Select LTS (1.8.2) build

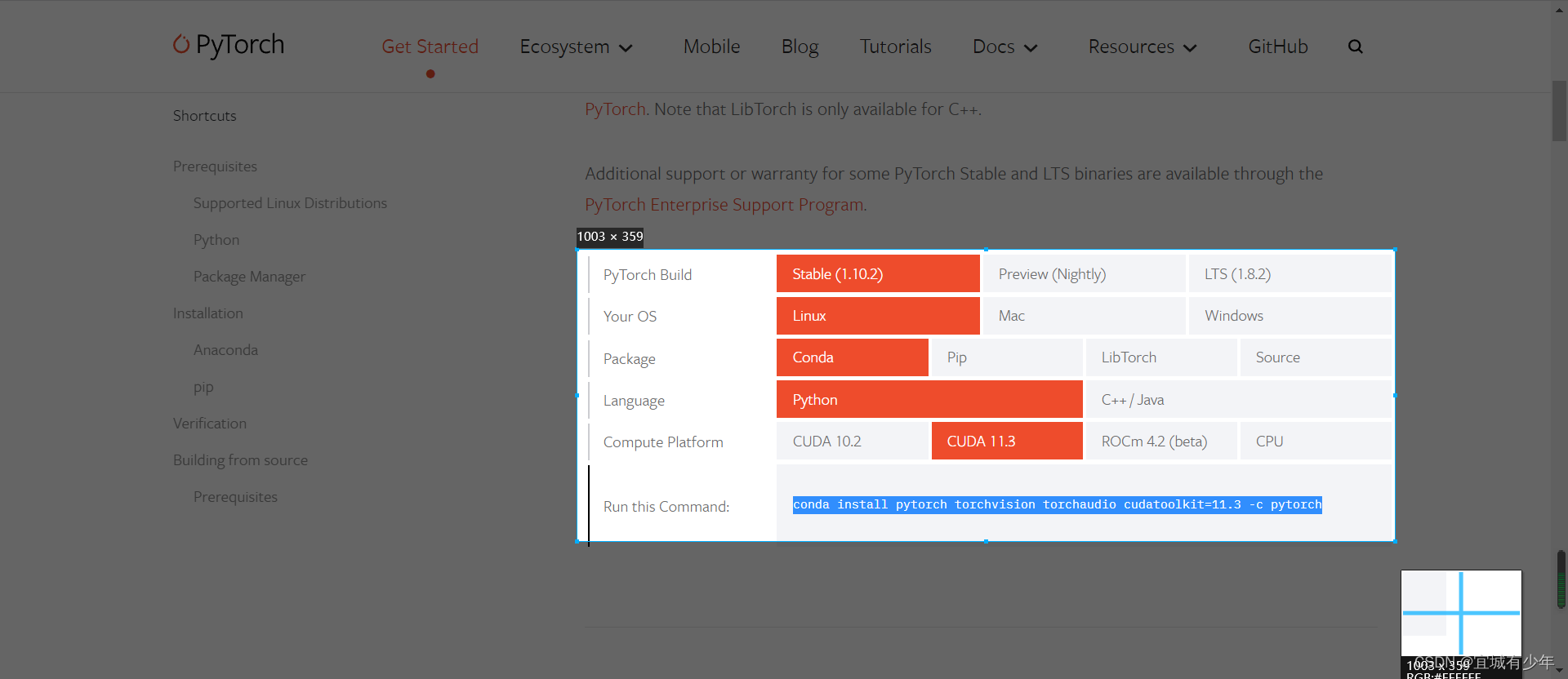tap(1290, 273)
